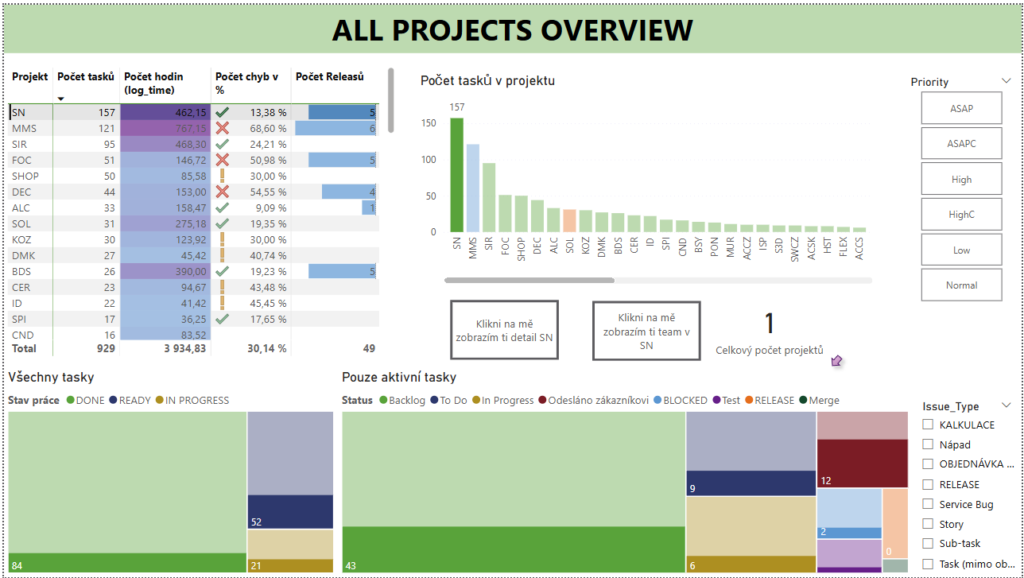Expand the Issue_Type slicer chevron
The height and width of the screenshot is (578, 1024).
pos(1005,406)
